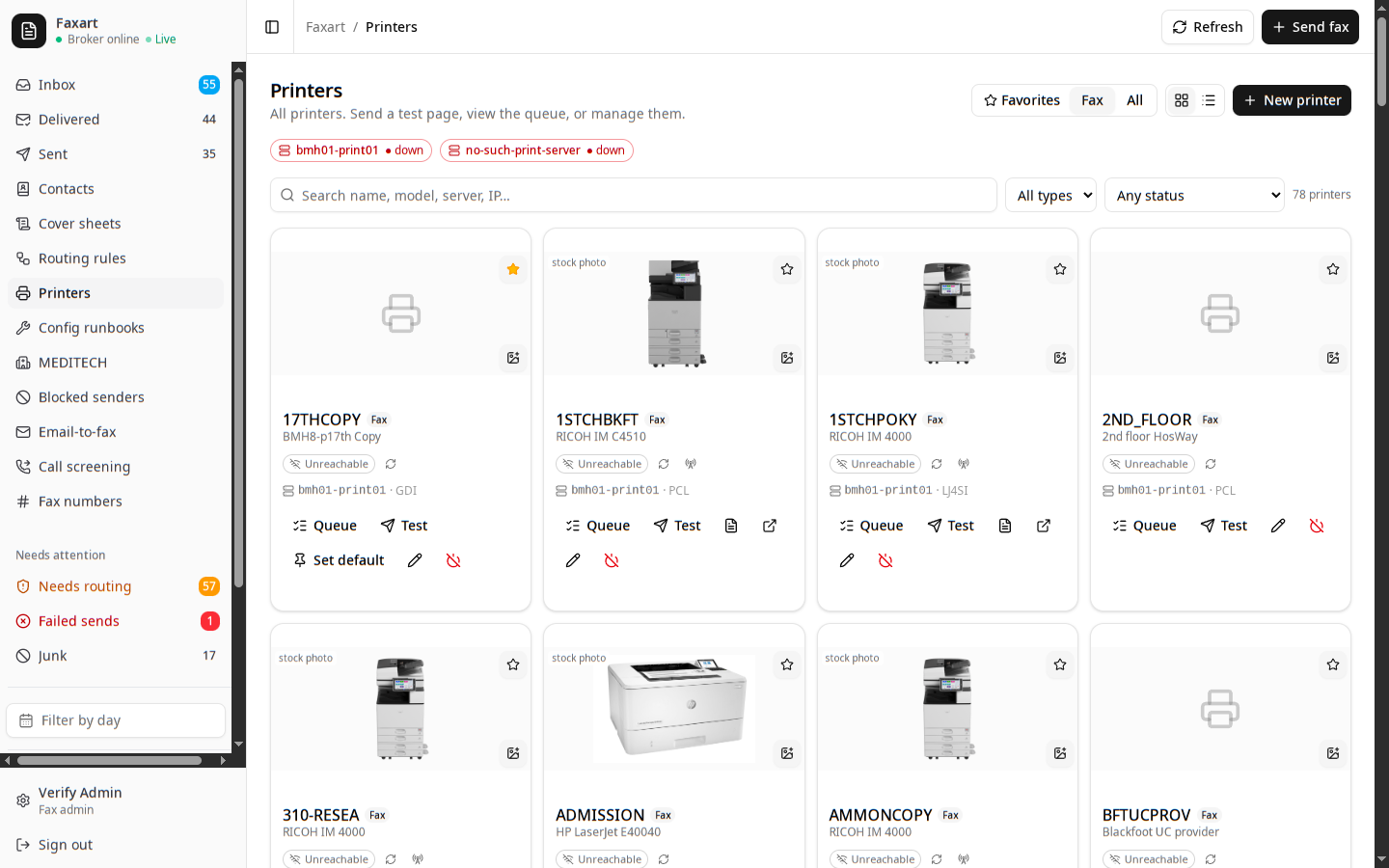1389x868 pixels.
Task: Open Cover sheets page
Action: (116, 224)
